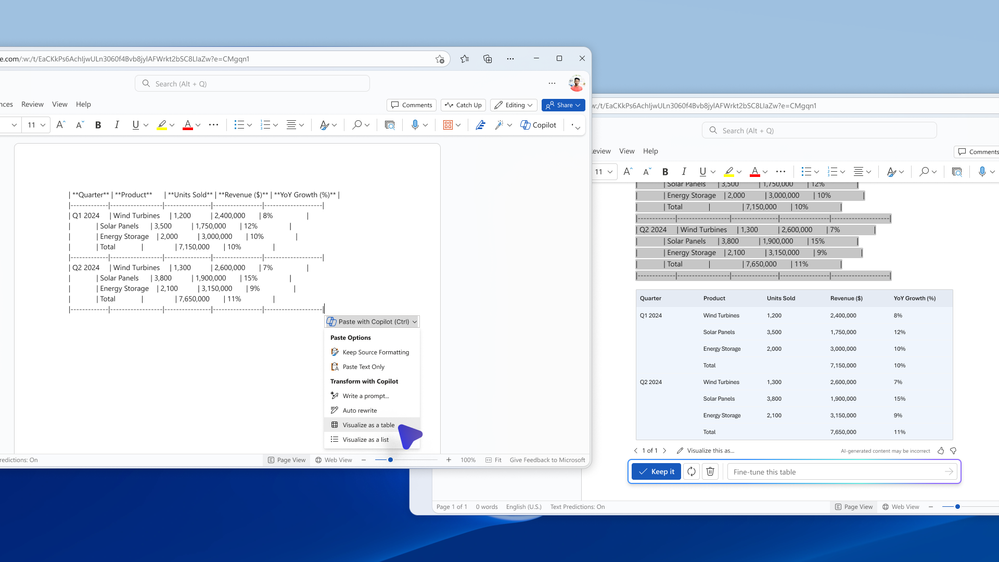Insert bulleted list in front window
This screenshot has height=562, width=999.
tap(239, 125)
